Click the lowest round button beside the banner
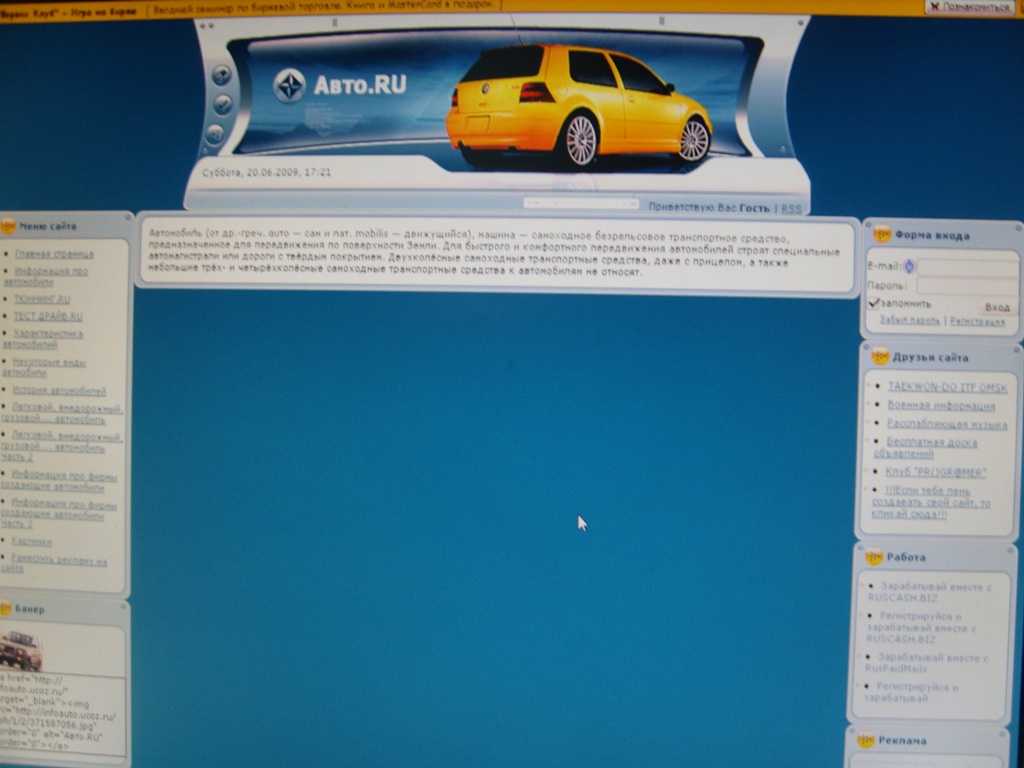This screenshot has height=768, width=1024. pos(215,135)
